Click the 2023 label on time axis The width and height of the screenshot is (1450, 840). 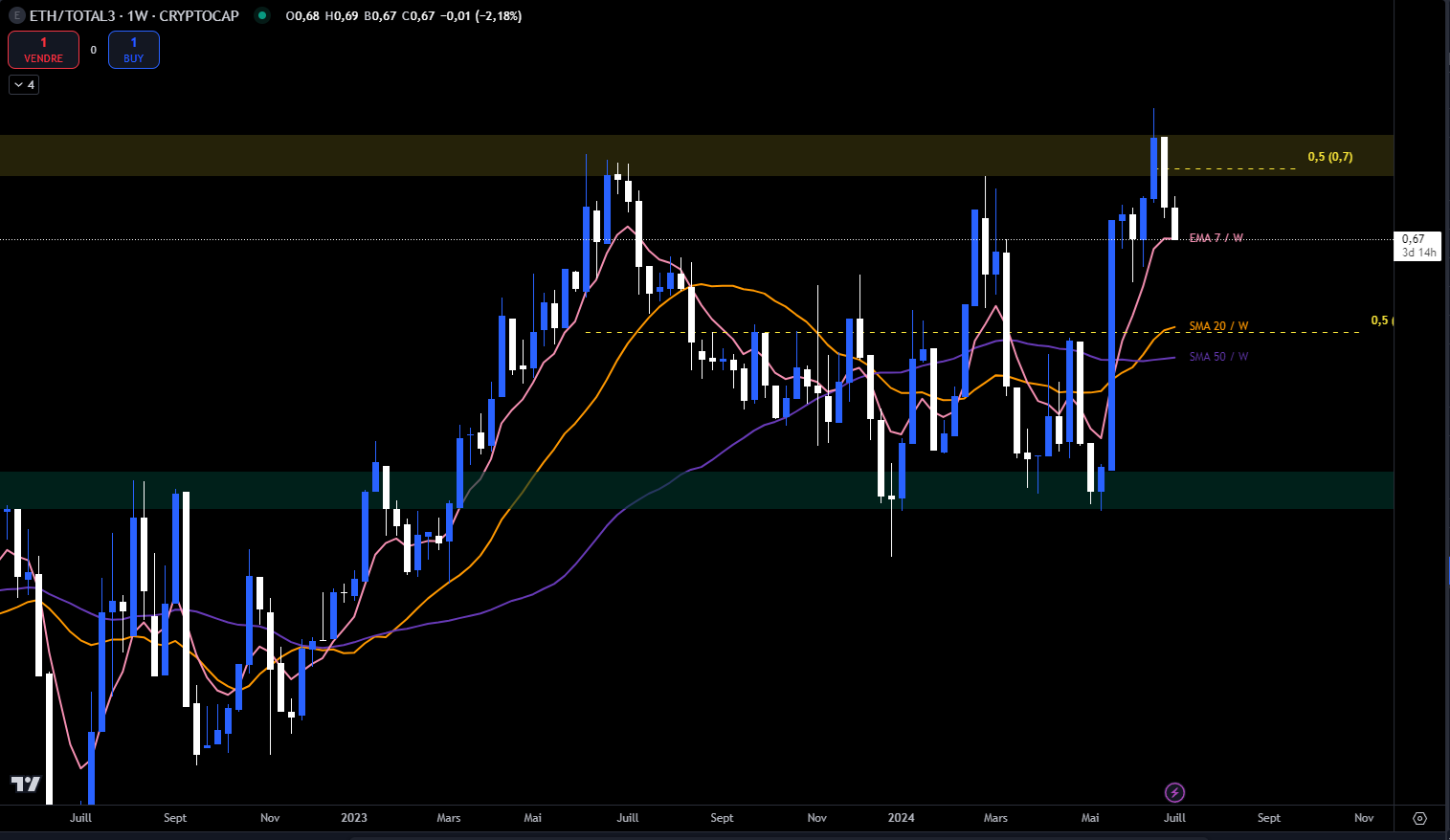pos(354,818)
